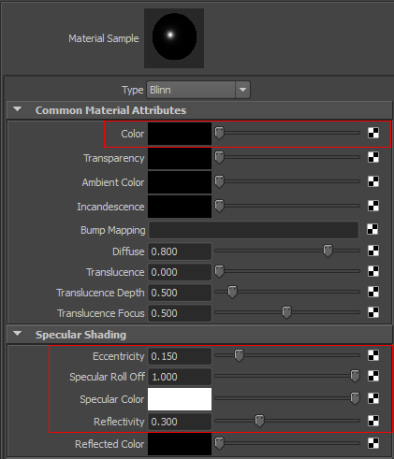This screenshot has height=459, width=394.
Task: Open the black Color swatch
Action: coord(180,134)
